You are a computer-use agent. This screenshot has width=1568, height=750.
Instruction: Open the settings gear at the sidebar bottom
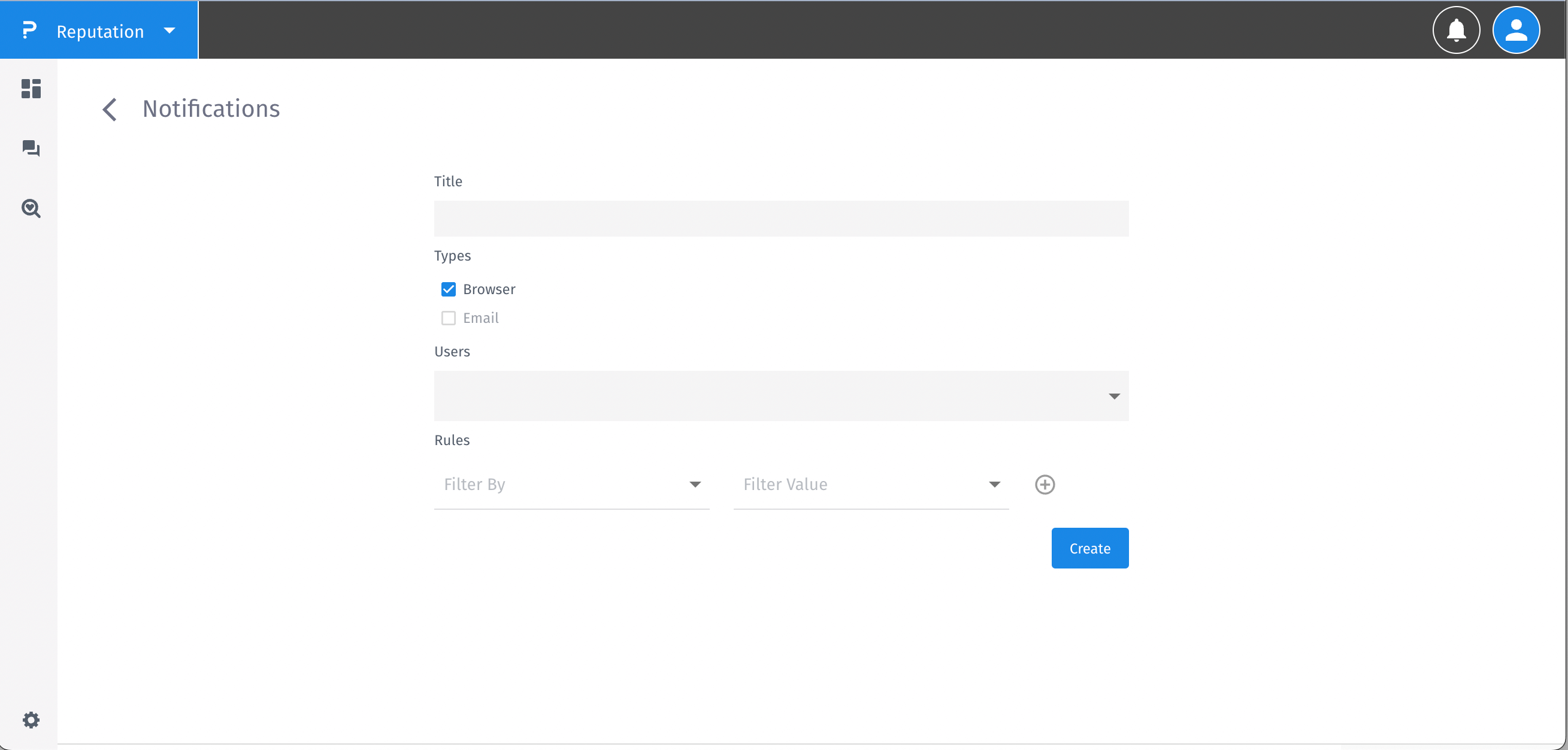click(31, 719)
